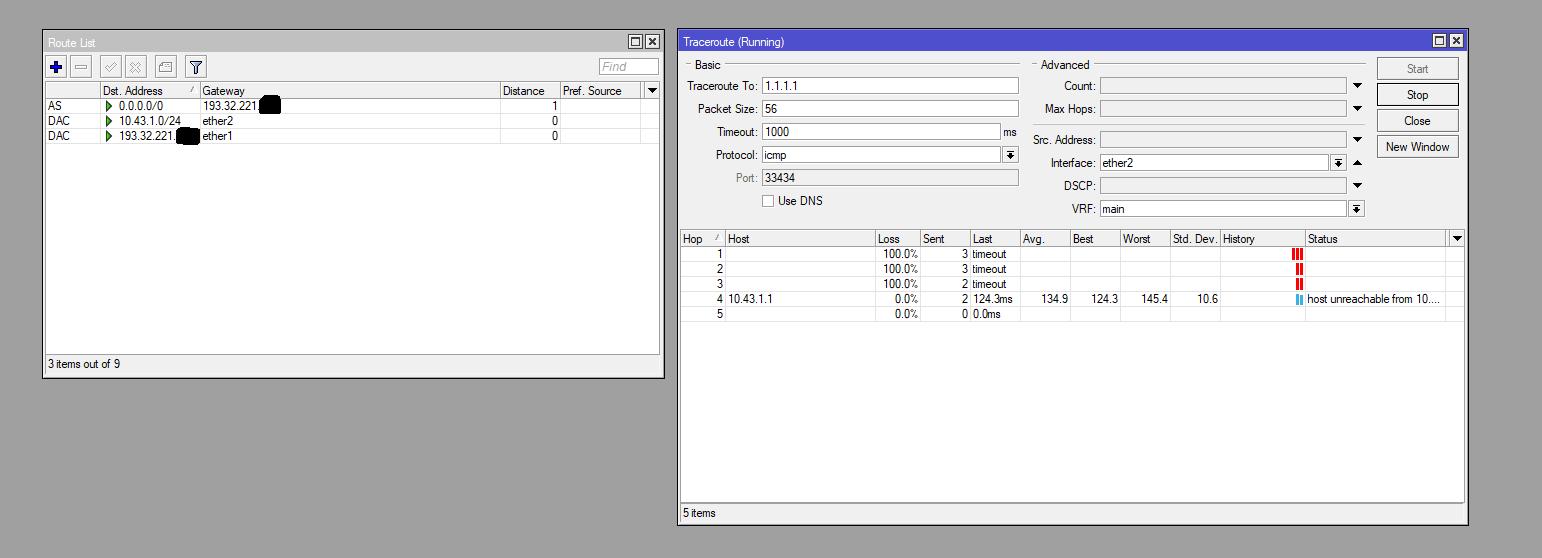Open column chooser dropdown in Route List header

[x=652, y=90]
